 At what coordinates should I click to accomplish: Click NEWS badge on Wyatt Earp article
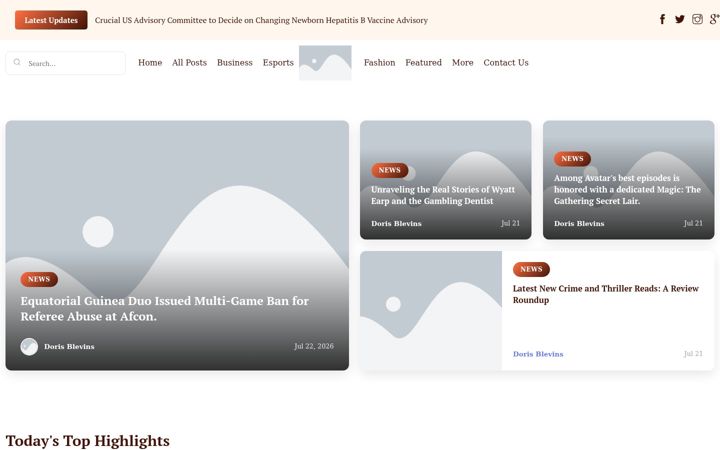coord(389,170)
